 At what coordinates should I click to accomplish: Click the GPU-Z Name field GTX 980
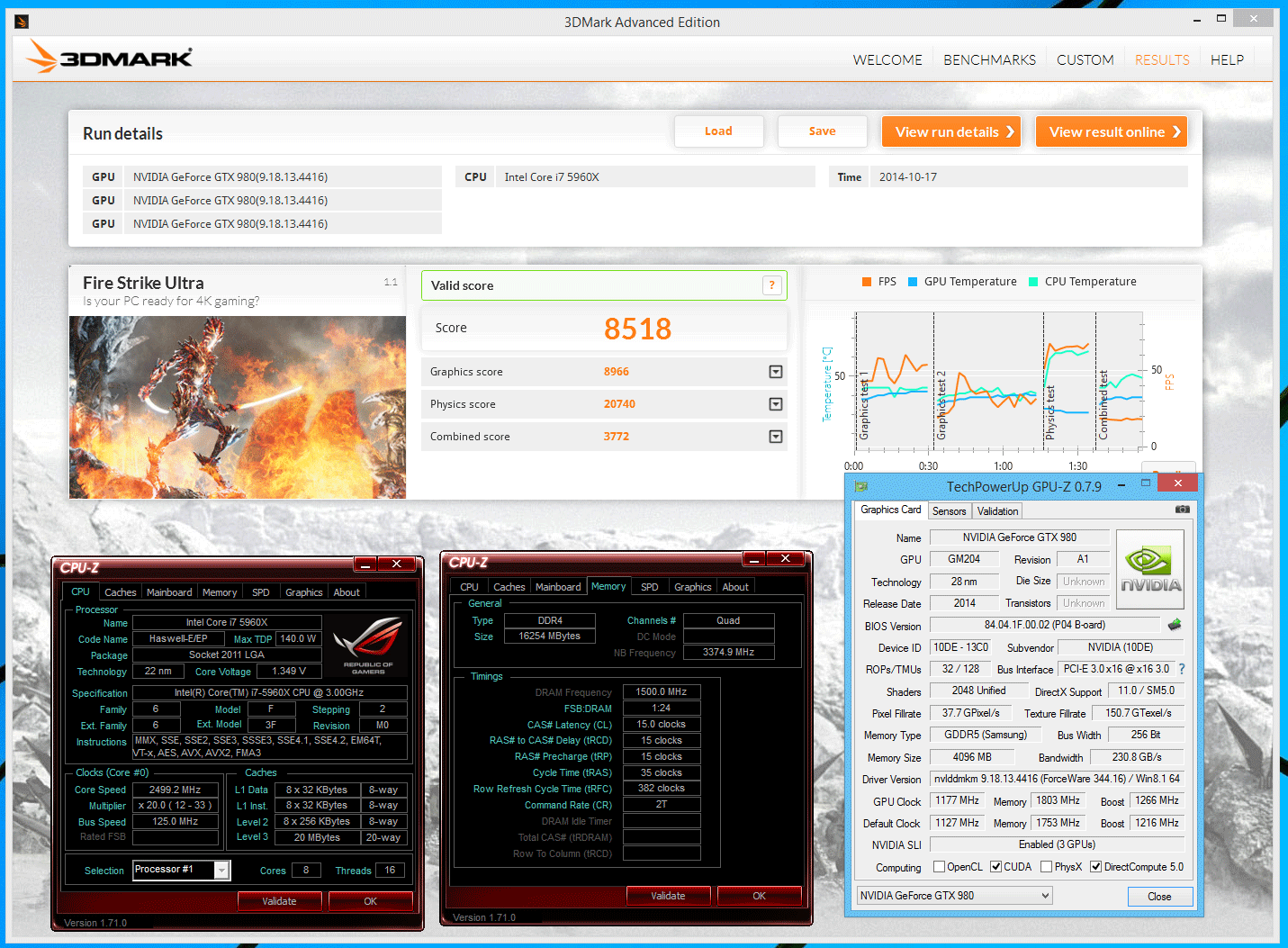click(x=1019, y=537)
